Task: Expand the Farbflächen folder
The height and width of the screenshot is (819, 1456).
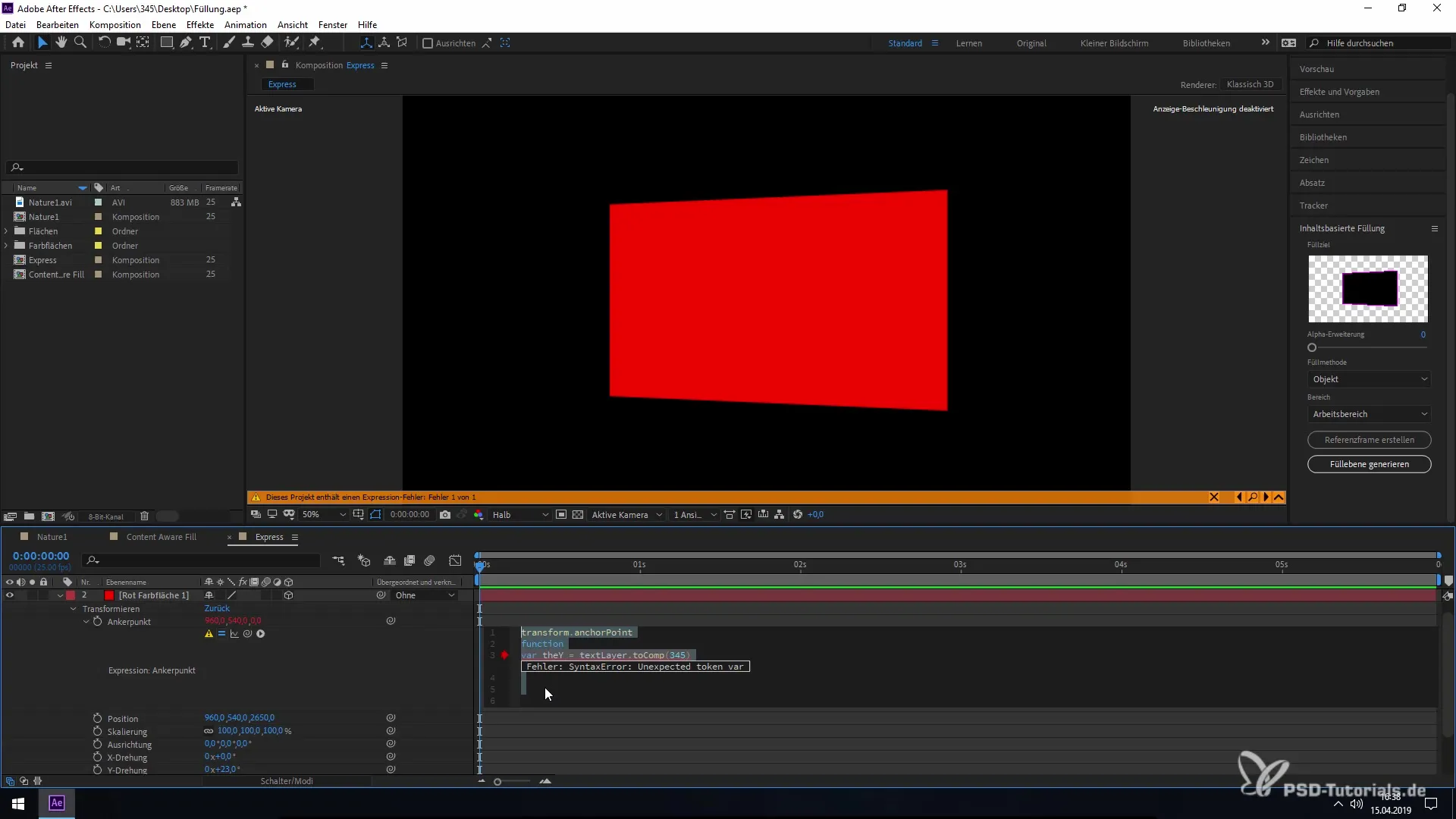Action: [6, 246]
